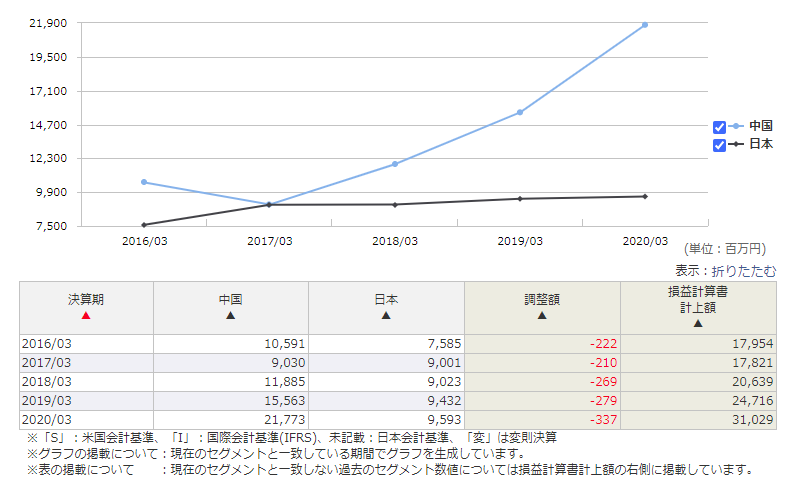
Task: Click total value 20,639
Action: 753,382
